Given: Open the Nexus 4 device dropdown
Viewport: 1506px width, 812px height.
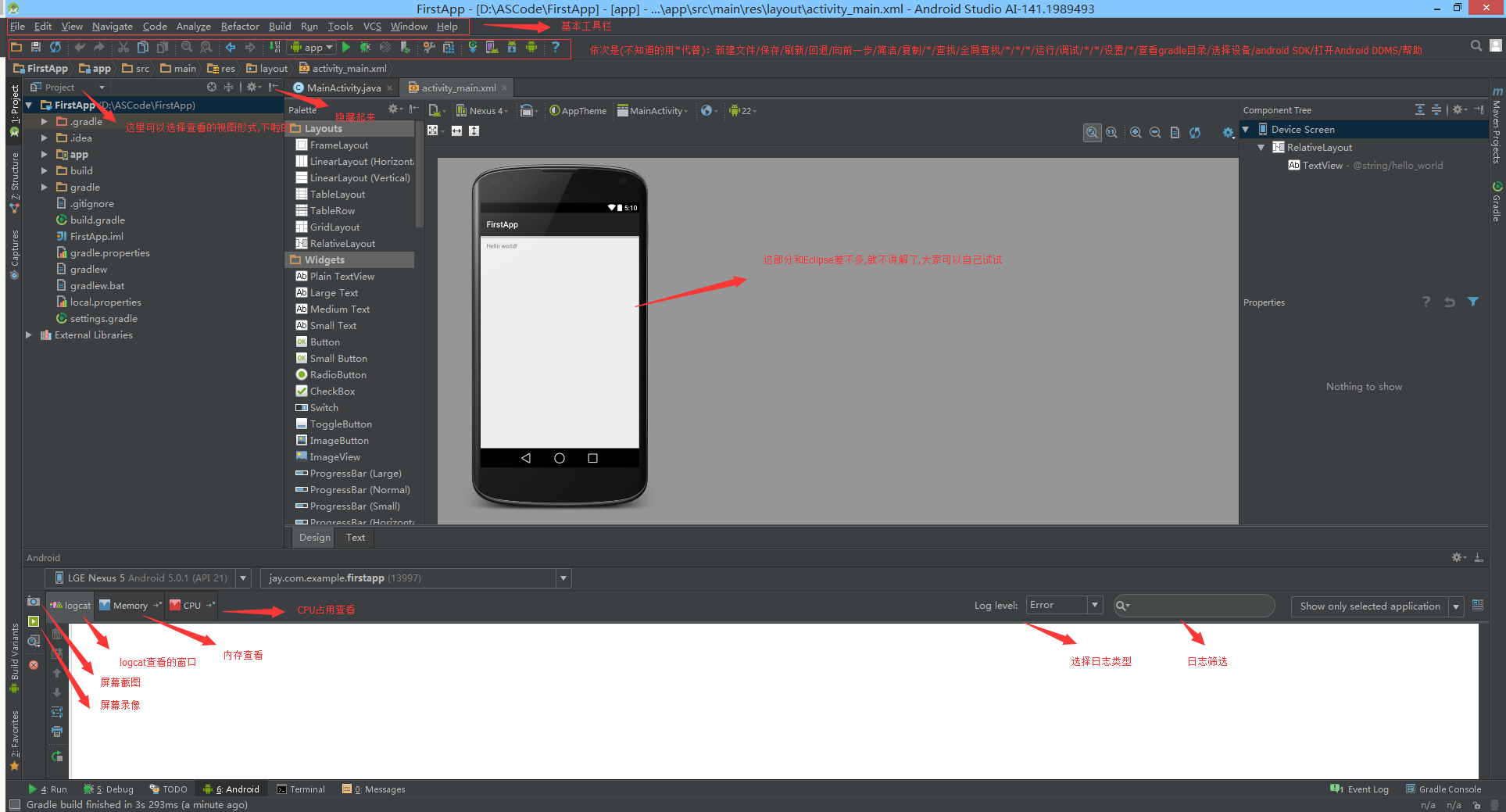Looking at the screenshot, I should pos(482,110).
